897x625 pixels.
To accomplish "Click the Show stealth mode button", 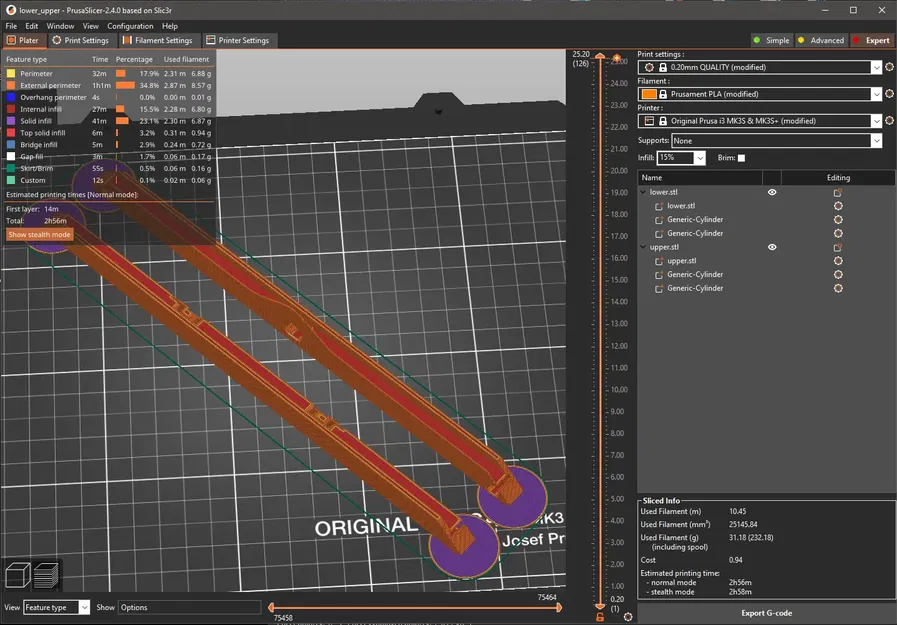I will (40, 235).
